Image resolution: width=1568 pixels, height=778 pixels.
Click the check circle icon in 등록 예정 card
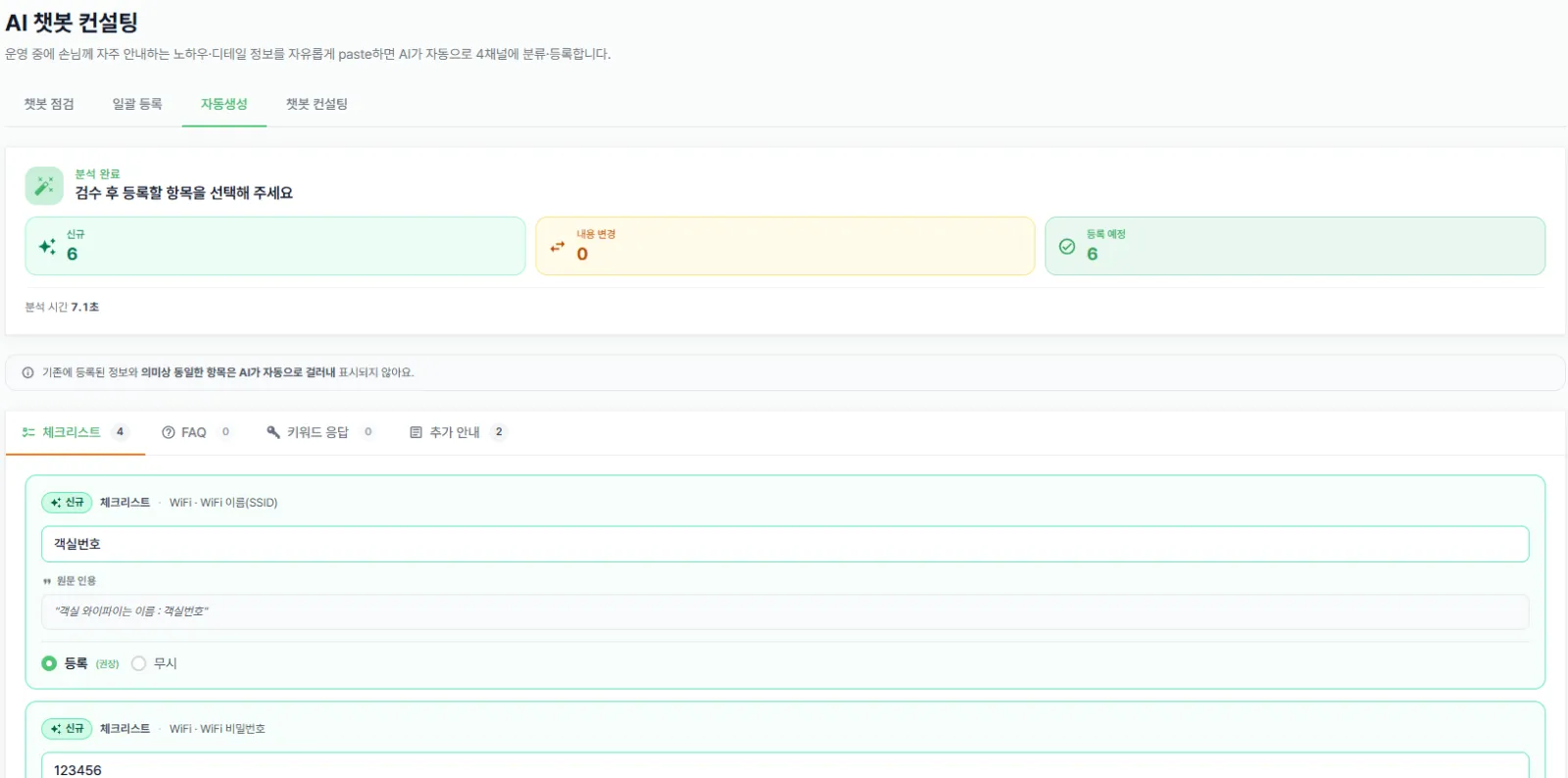click(1067, 247)
